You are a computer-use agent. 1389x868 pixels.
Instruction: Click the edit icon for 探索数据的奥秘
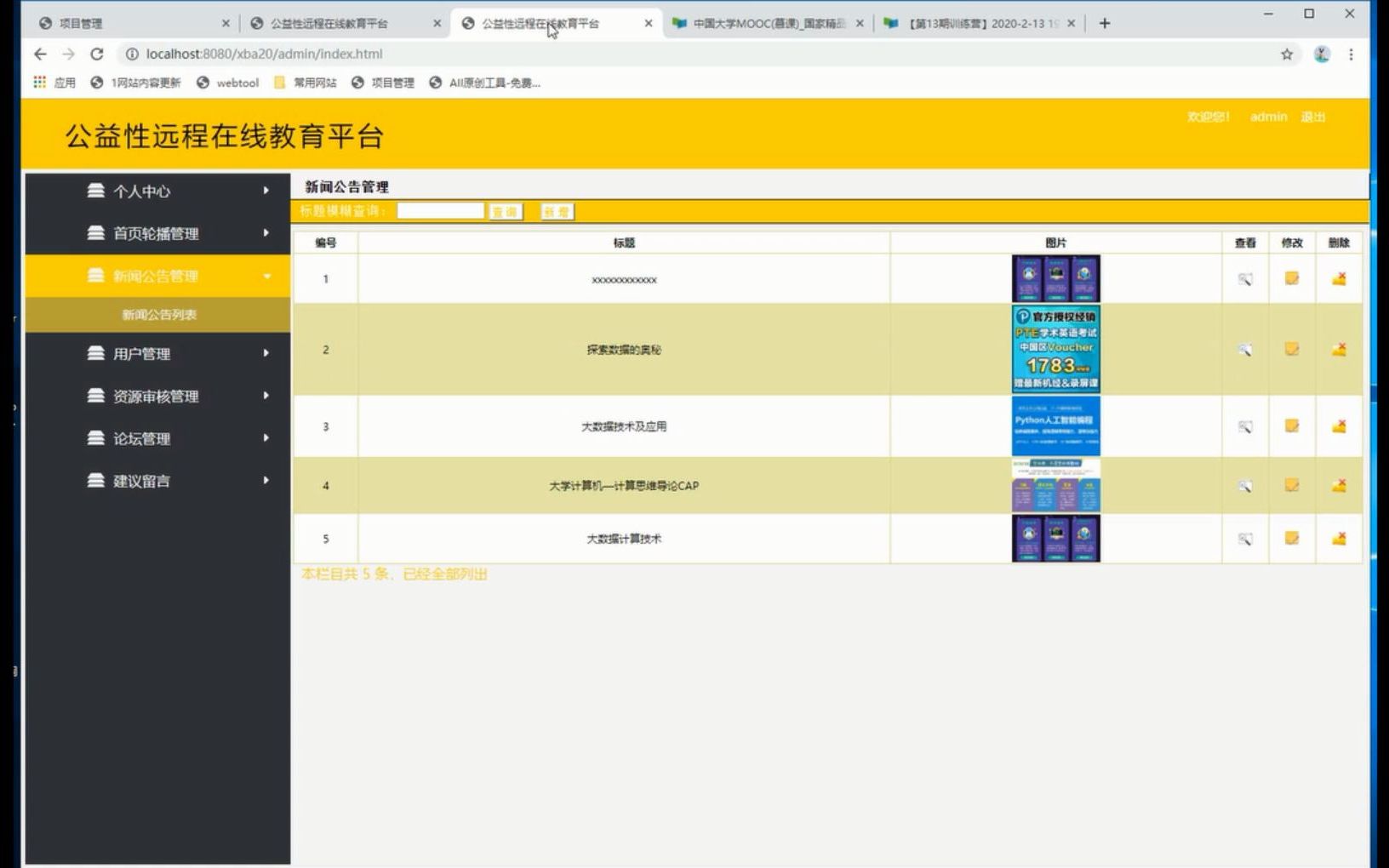tap(1291, 349)
